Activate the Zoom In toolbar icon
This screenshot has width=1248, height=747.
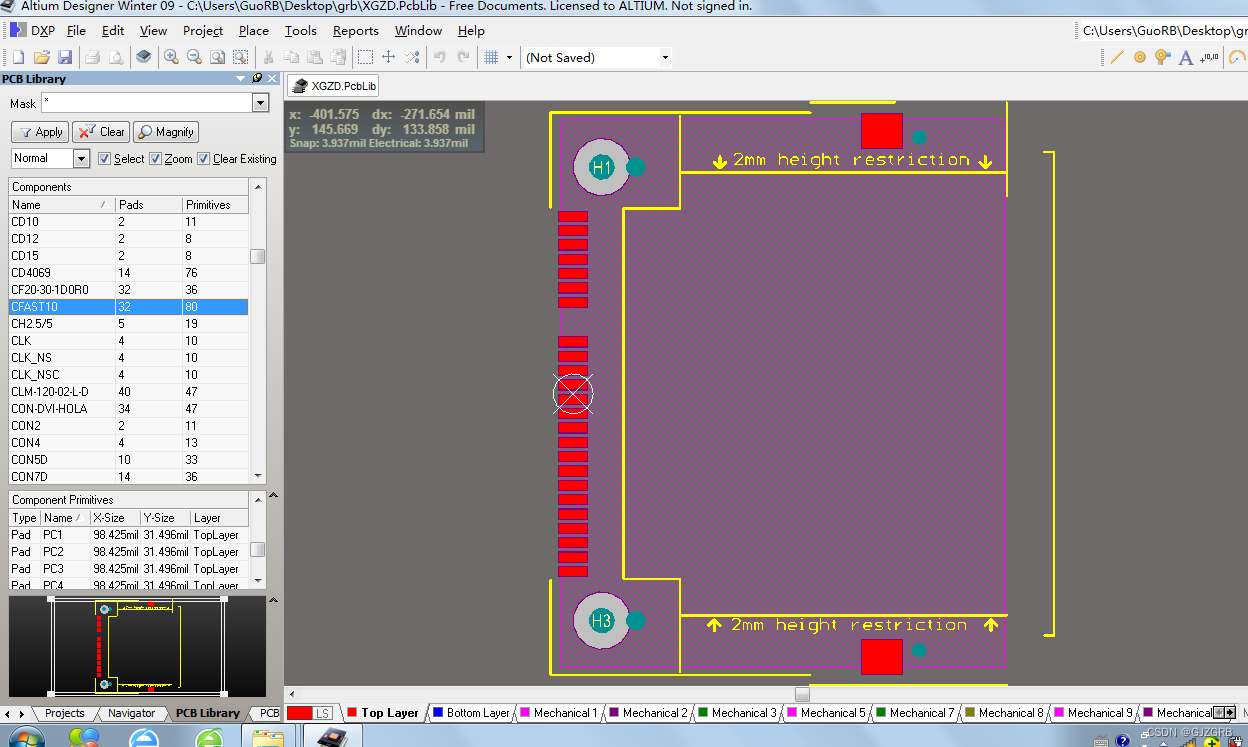[170, 57]
